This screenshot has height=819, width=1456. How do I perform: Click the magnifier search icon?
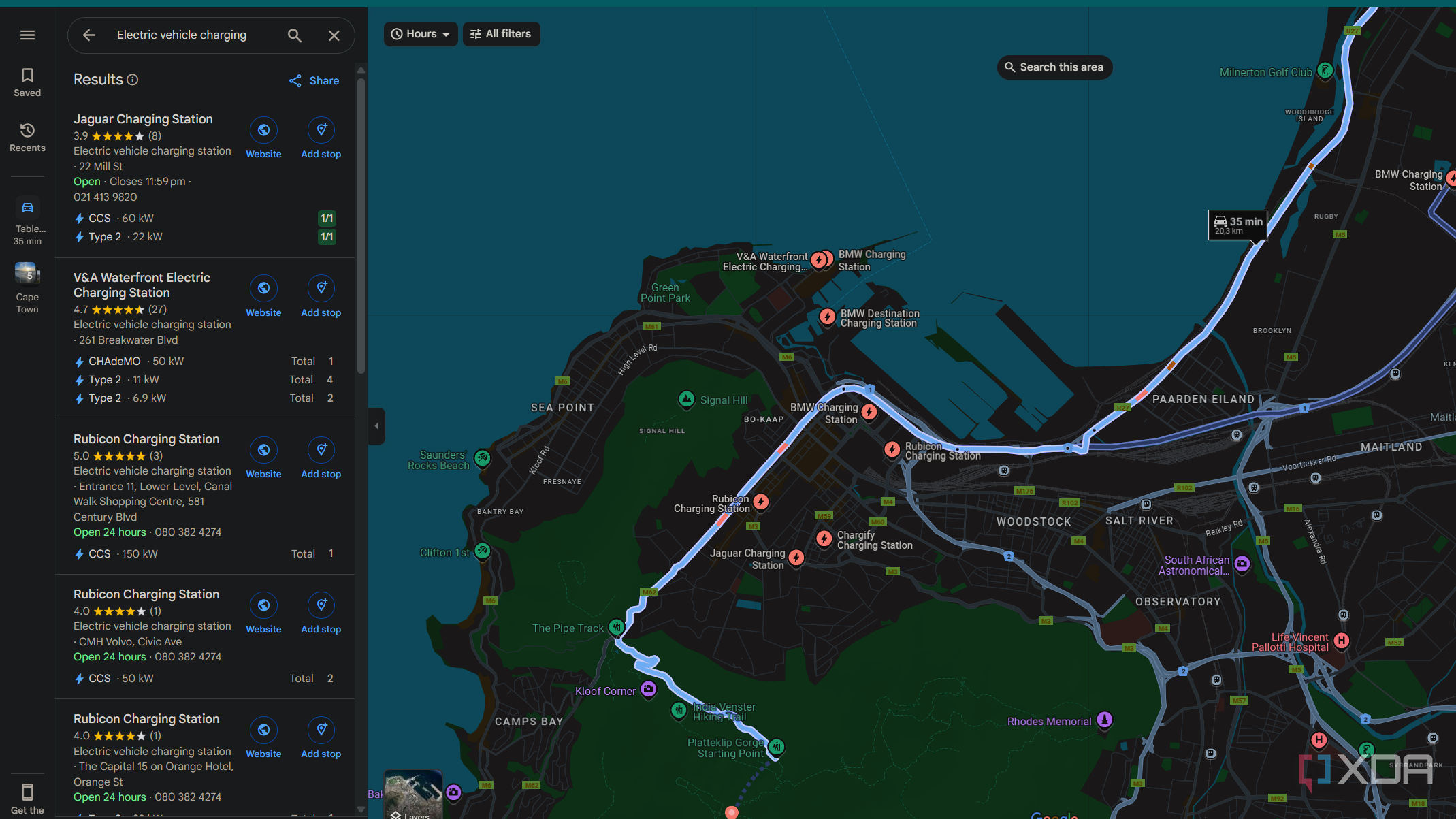click(x=294, y=35)
